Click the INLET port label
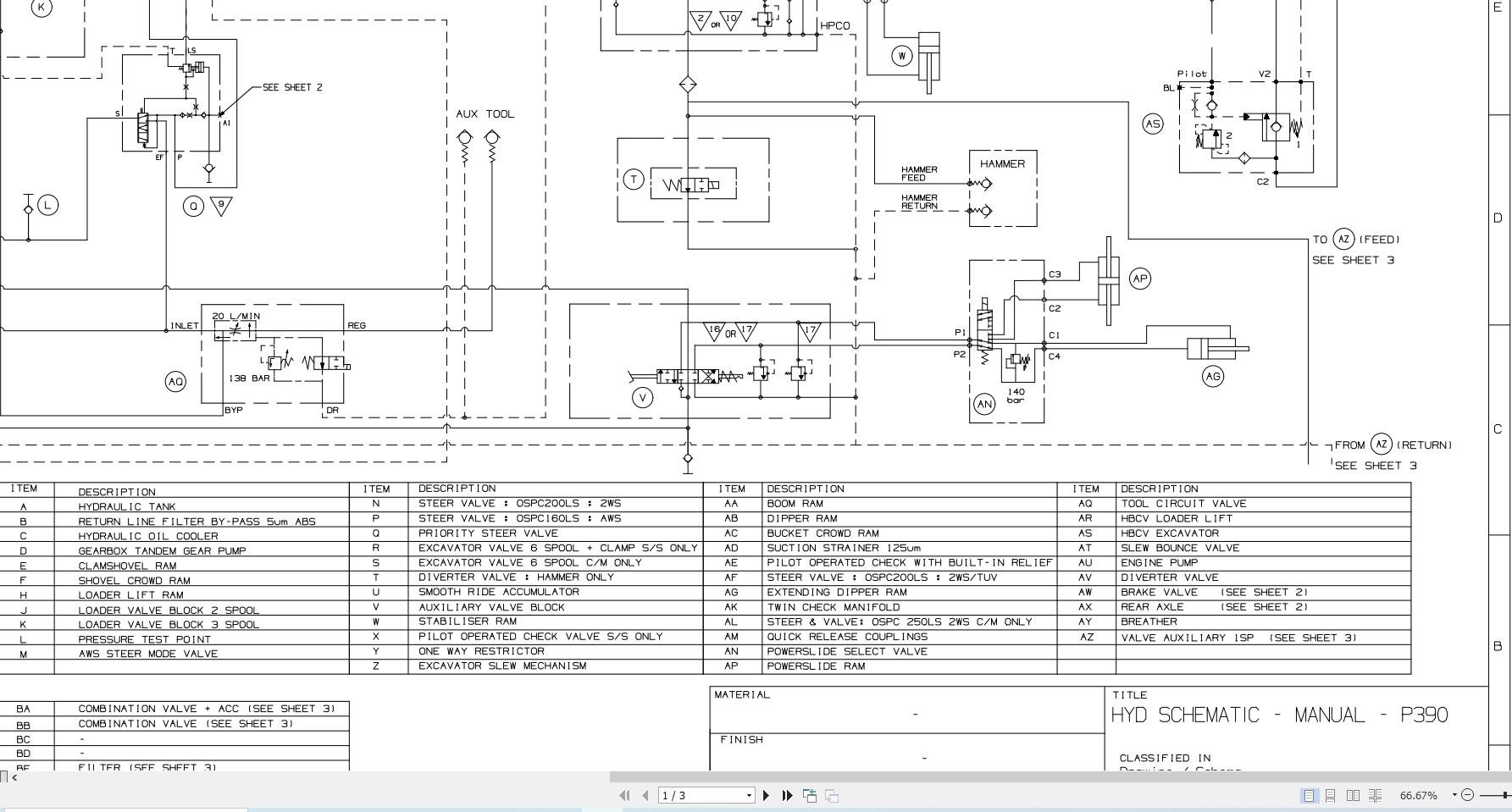This screenshot has width=1512, height=812. point(185,326)
